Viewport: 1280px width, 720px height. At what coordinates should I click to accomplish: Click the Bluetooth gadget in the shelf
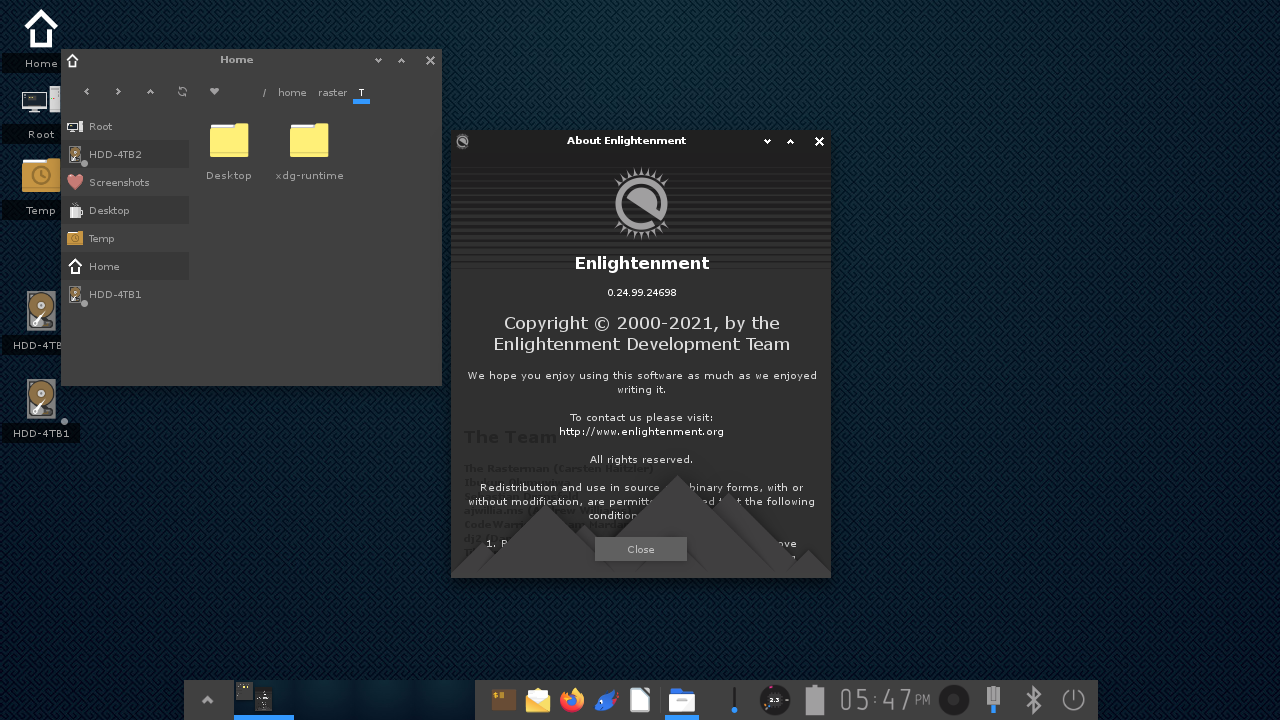coord(1033,700)
